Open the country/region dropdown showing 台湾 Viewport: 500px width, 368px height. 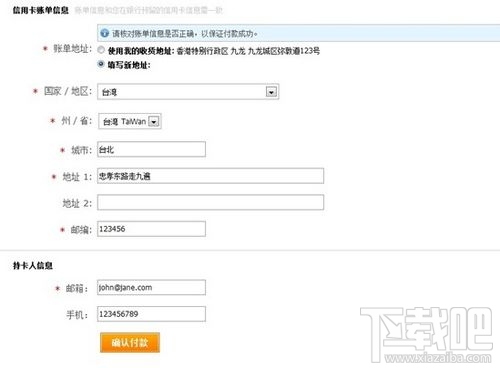[188, 92]
